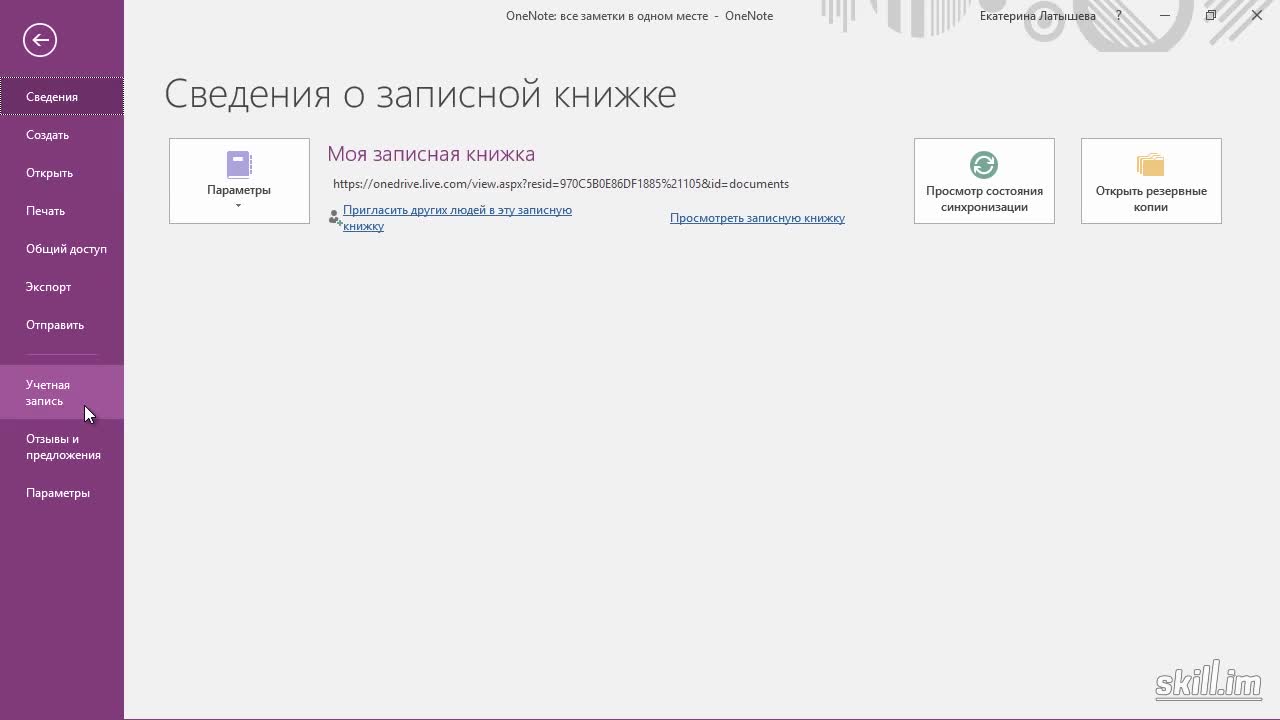Viewport: 1280px width, 720px height.
Task: Click the Открыть резервные копии button
Action: point(1151,181)
